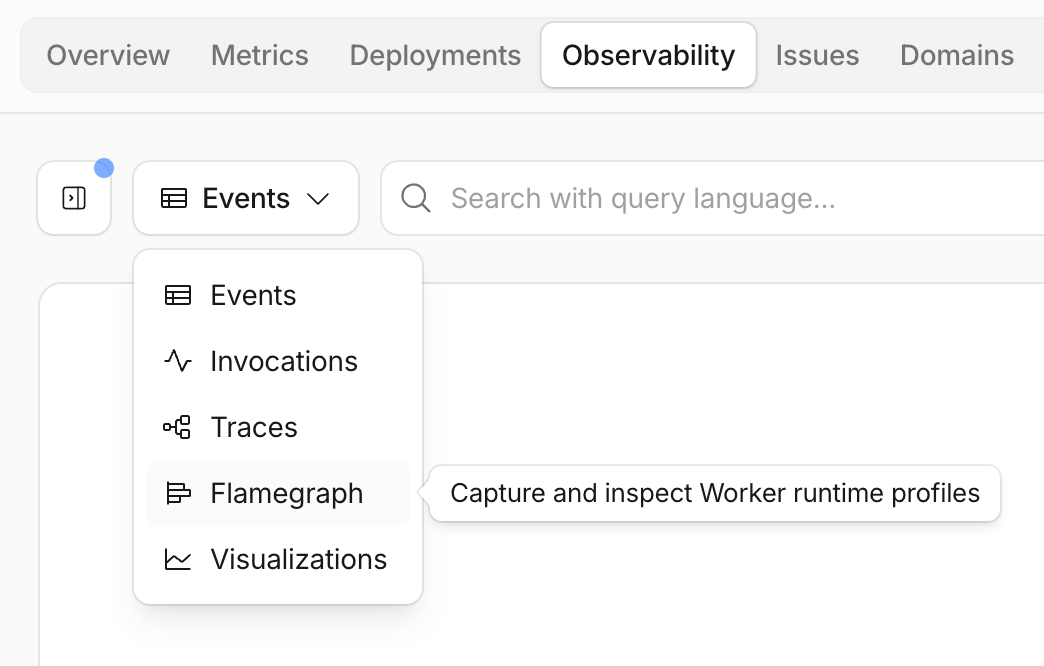
Task: Choose Flamegraph from the view menu
Action: pyautogui.click(x=278, y=493)
